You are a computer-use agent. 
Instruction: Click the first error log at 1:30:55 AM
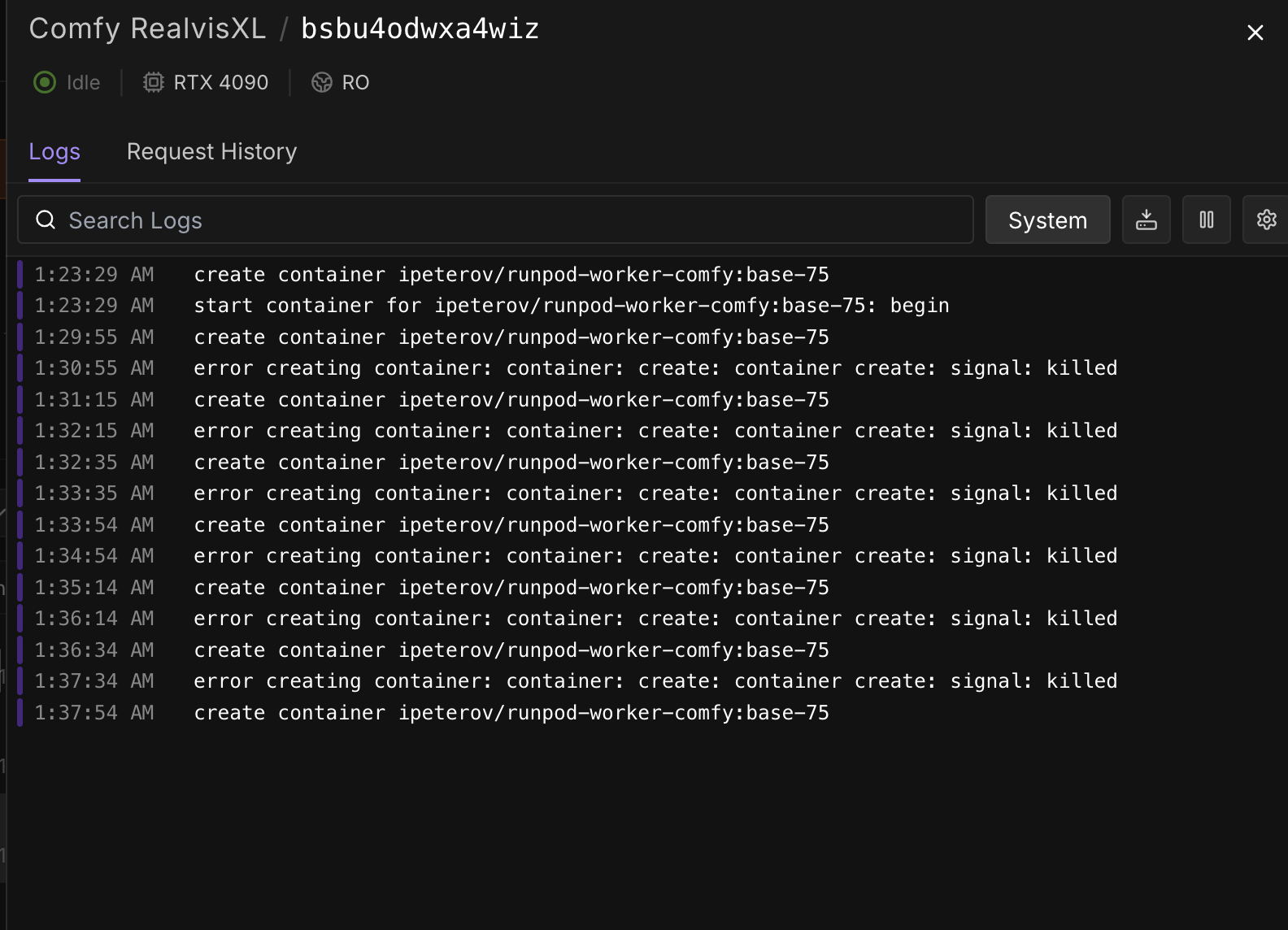(x=655, y=368)
